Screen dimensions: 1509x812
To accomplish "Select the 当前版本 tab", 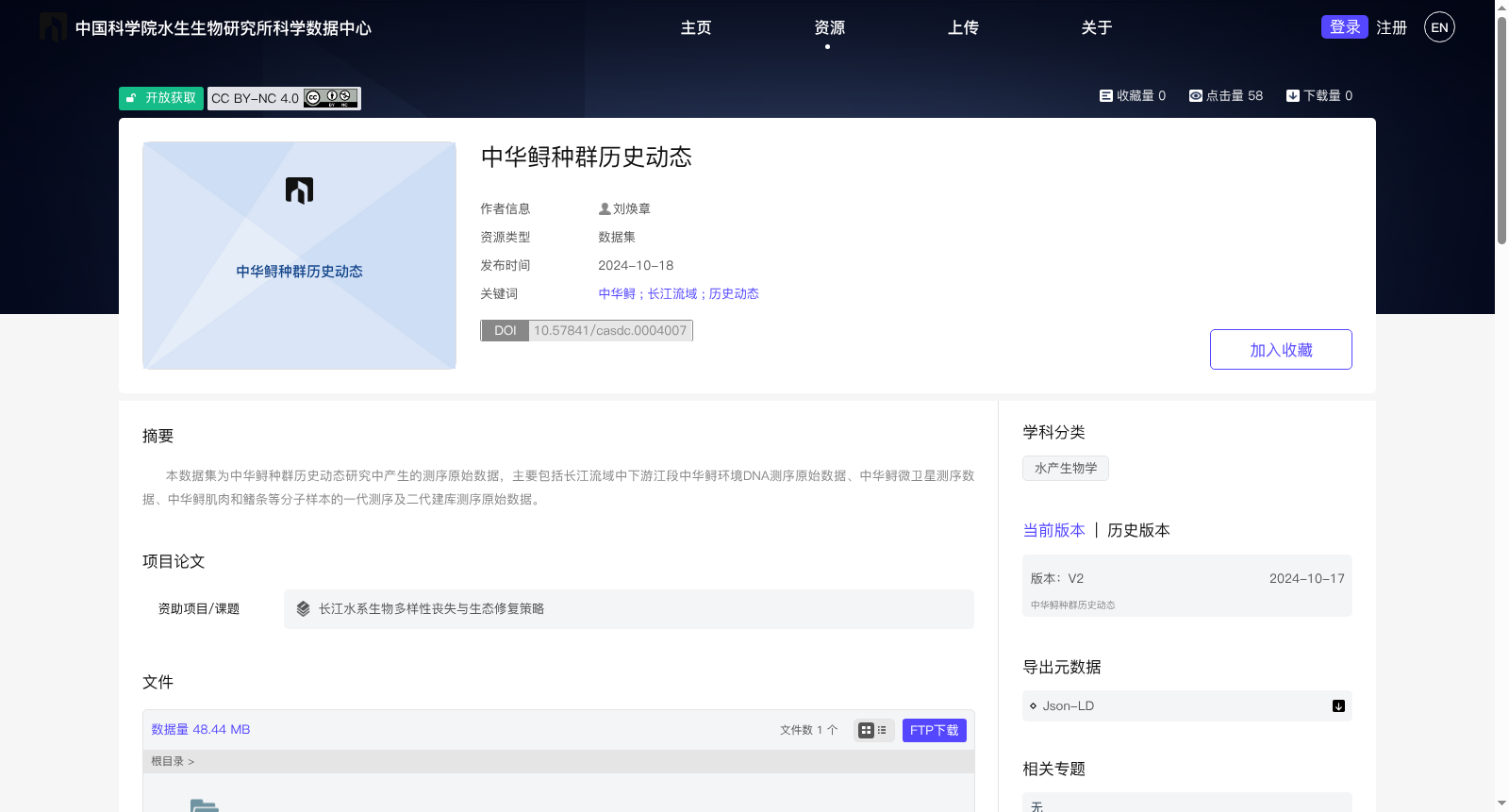I will (x=1053, y=531).
